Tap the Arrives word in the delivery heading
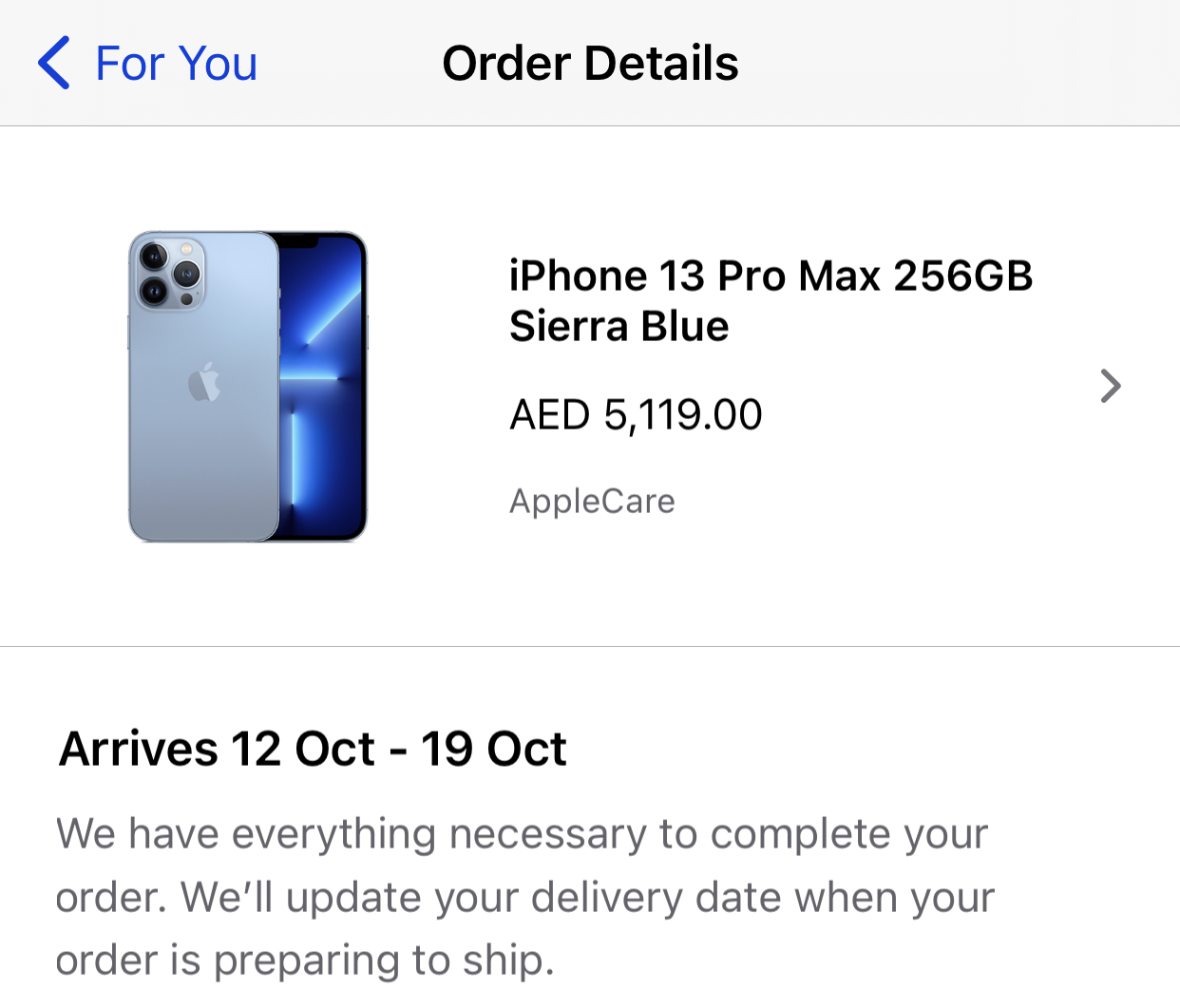Image resolution: width=1180 pixels, height=1008 pixels. 139,749
